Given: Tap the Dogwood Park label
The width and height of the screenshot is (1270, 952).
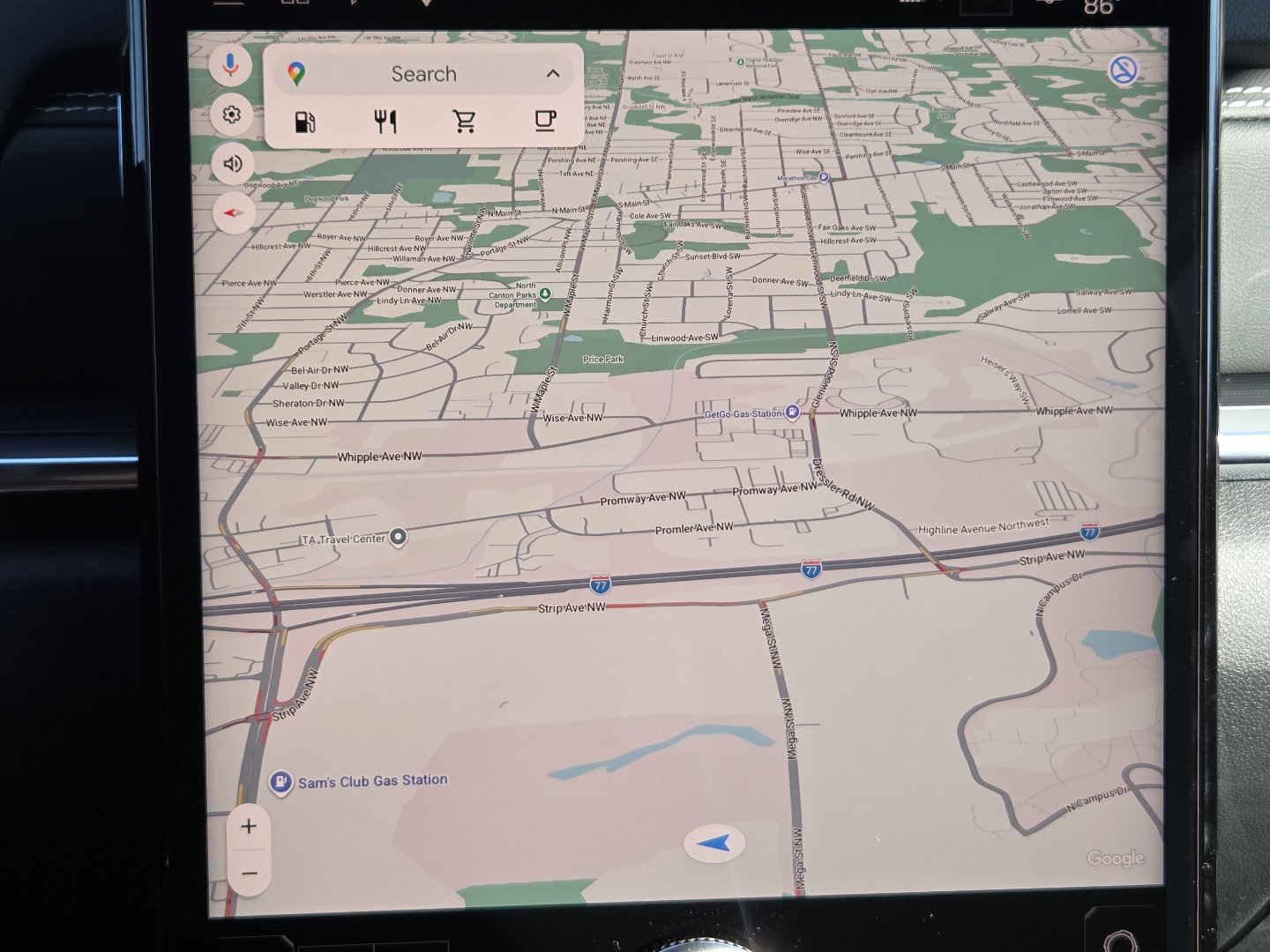Looking at the screenshot, I should 326,199.
